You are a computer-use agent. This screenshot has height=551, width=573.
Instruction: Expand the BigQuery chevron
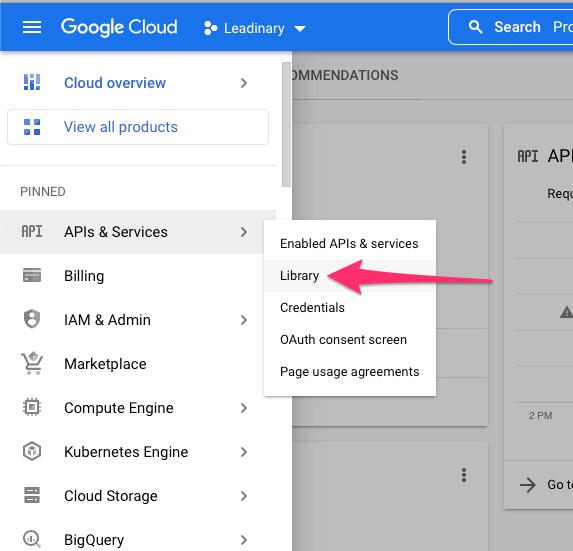pyautogui.click(x=244, y=540)
